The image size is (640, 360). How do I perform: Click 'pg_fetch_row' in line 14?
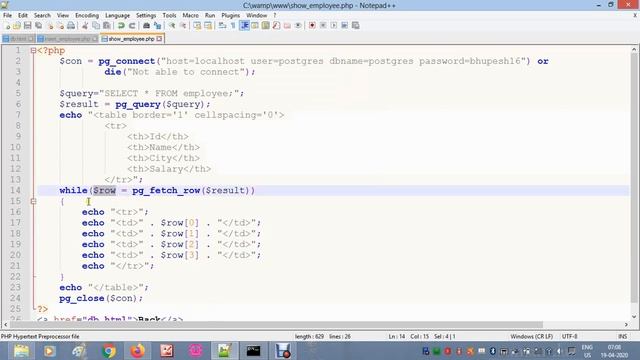pos(166,191)
